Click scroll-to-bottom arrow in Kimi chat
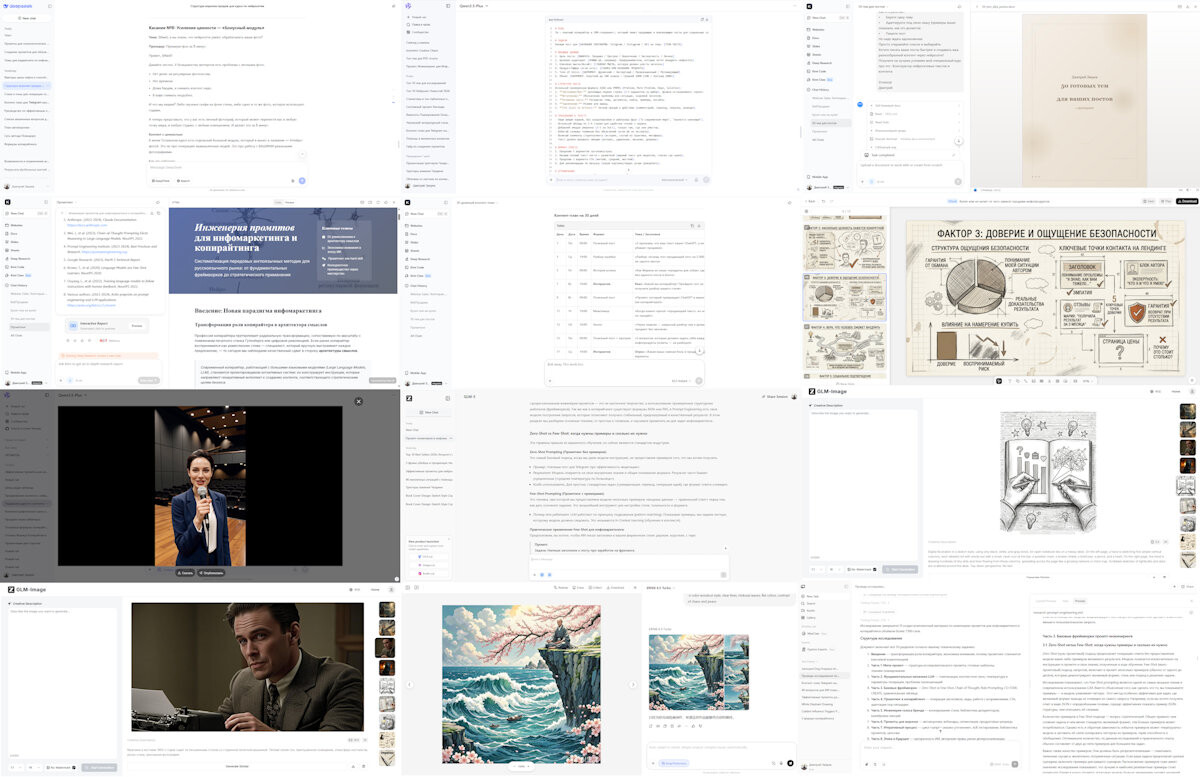Image resolution: width=1200 pixels, height=777 pixels. pos(699,350)
